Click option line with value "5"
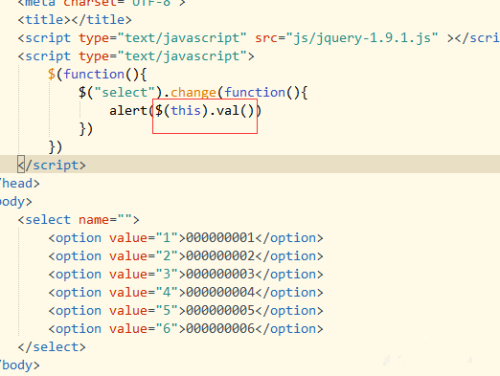The image size is (500, 376). tap(186, 311)
